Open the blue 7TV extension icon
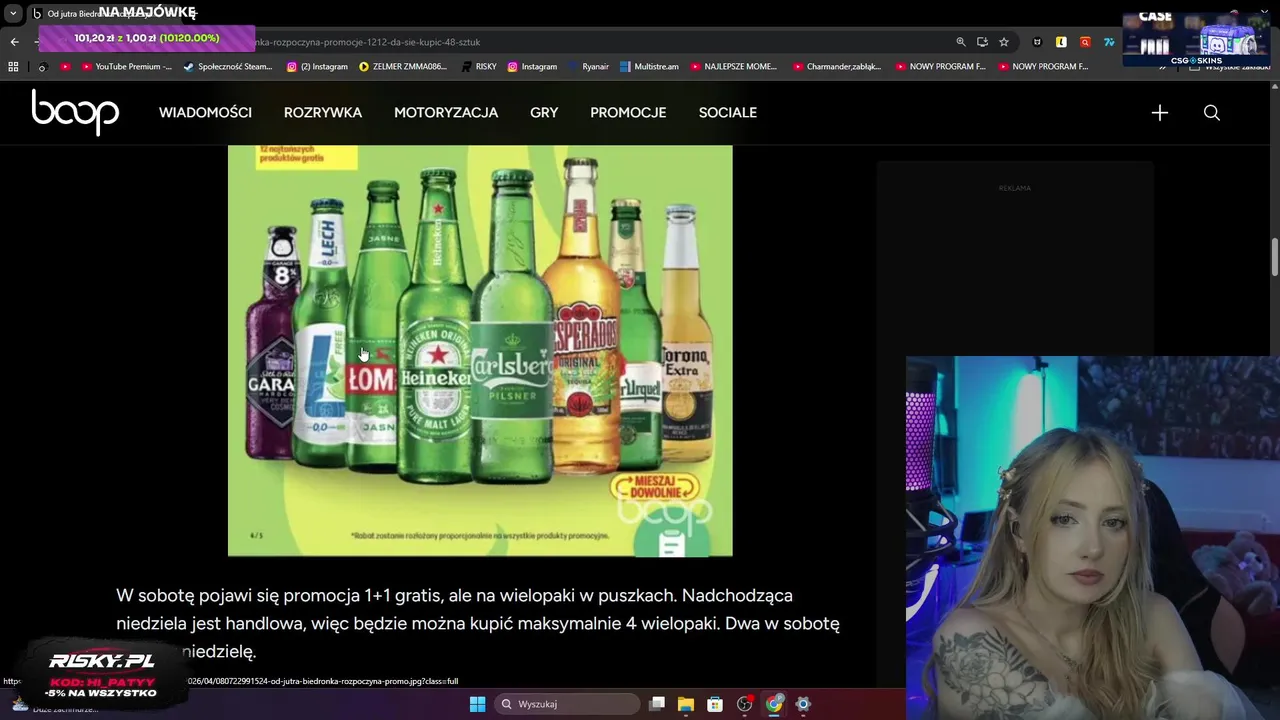This screenshot has height=720, width=1280. [1109, 42]
